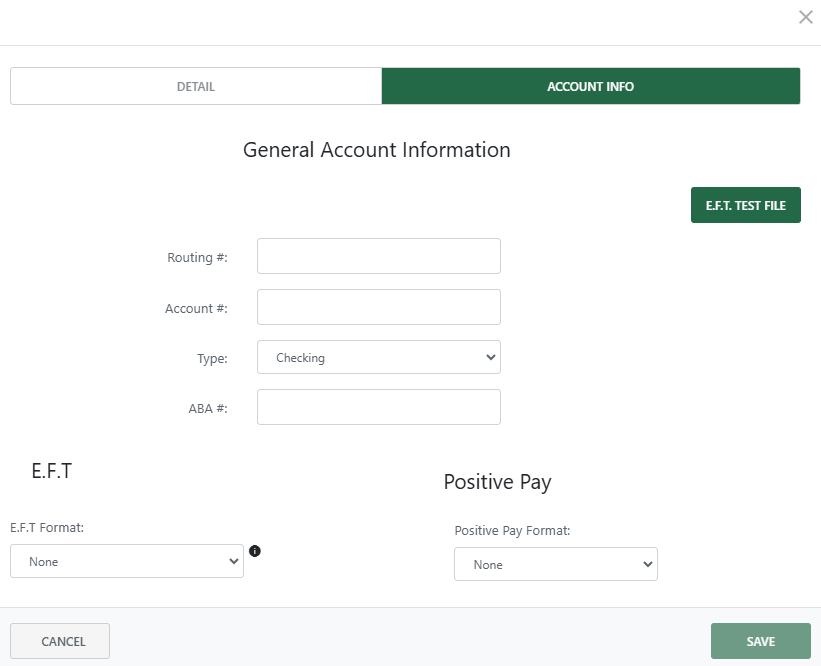The width and height of the screenshot is (821, 666).
Task: Click the "Account #:" field label
Action: (x=196, y=309)
